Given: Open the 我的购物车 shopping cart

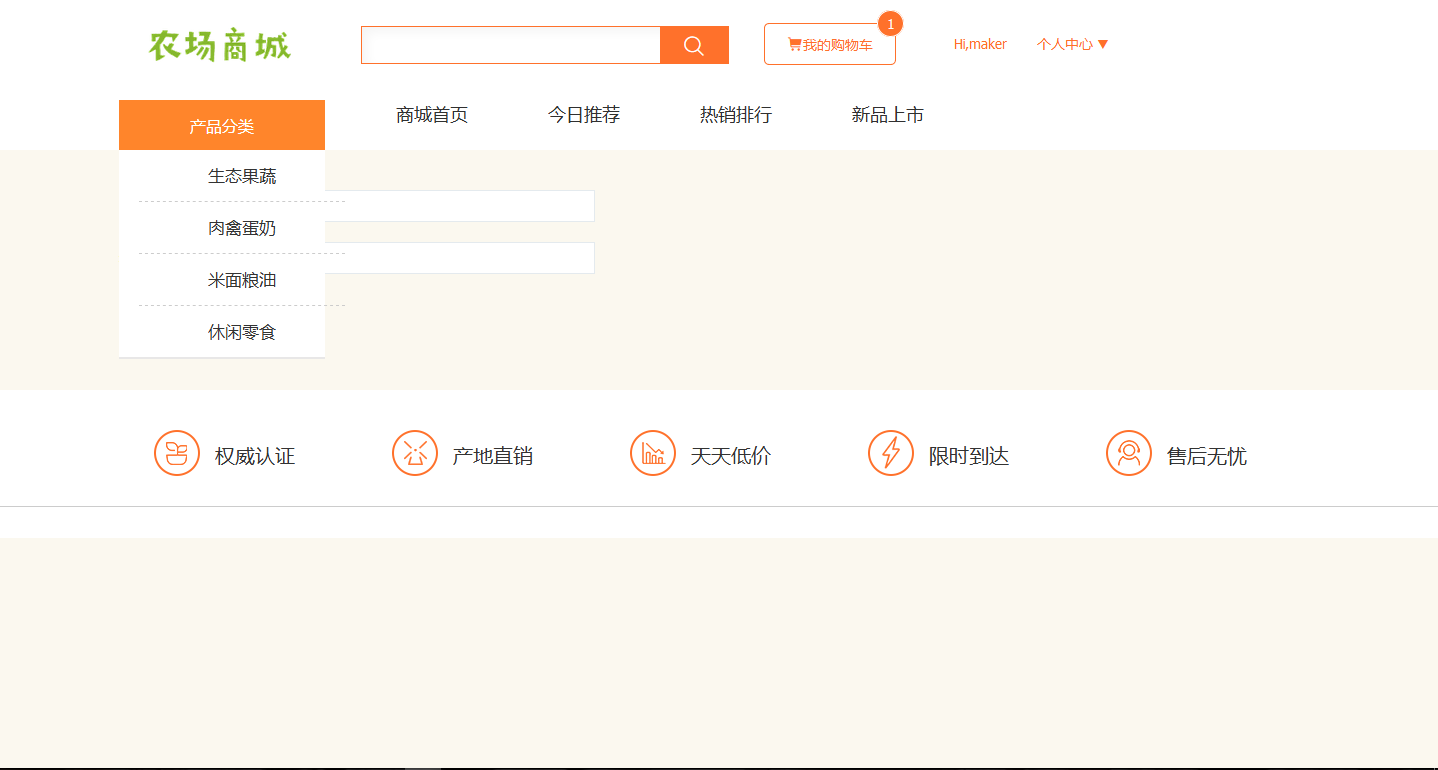Looking at the screenshot, I should [x=830, y=45].
